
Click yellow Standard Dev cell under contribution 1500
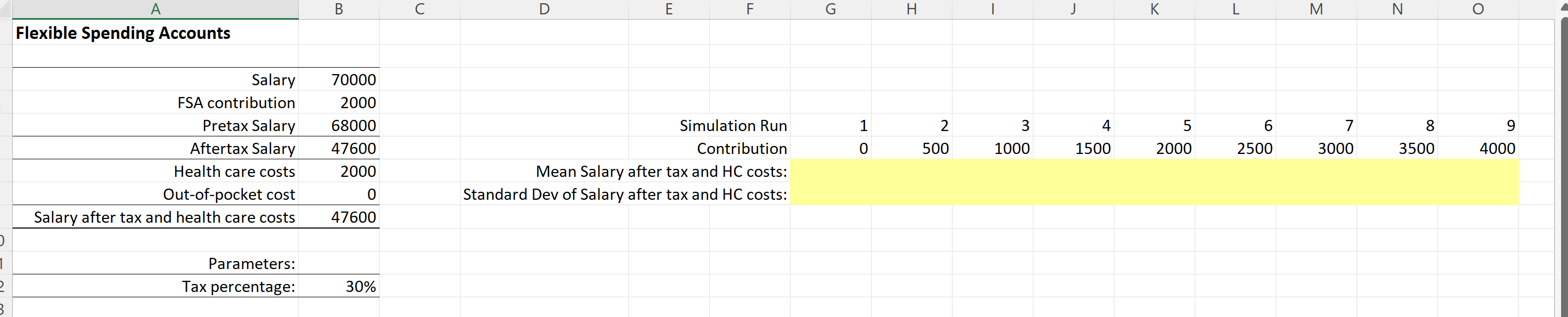tap(1074, 194)
